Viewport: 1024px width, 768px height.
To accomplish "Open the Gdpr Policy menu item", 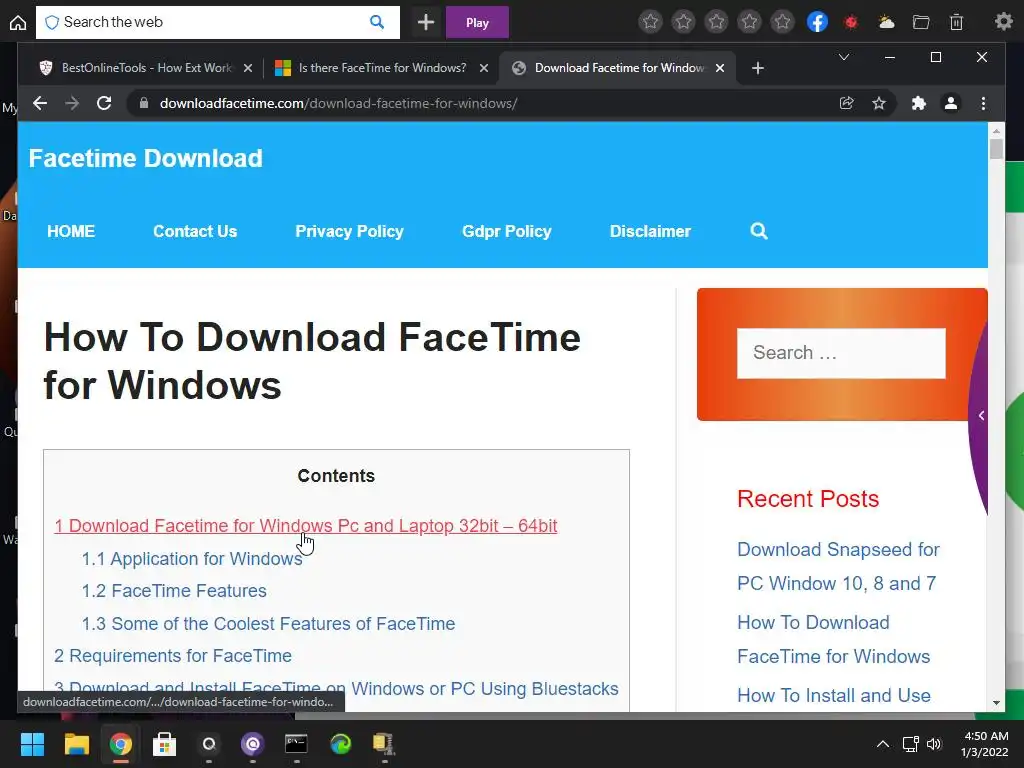I will (x=507, y=231).
